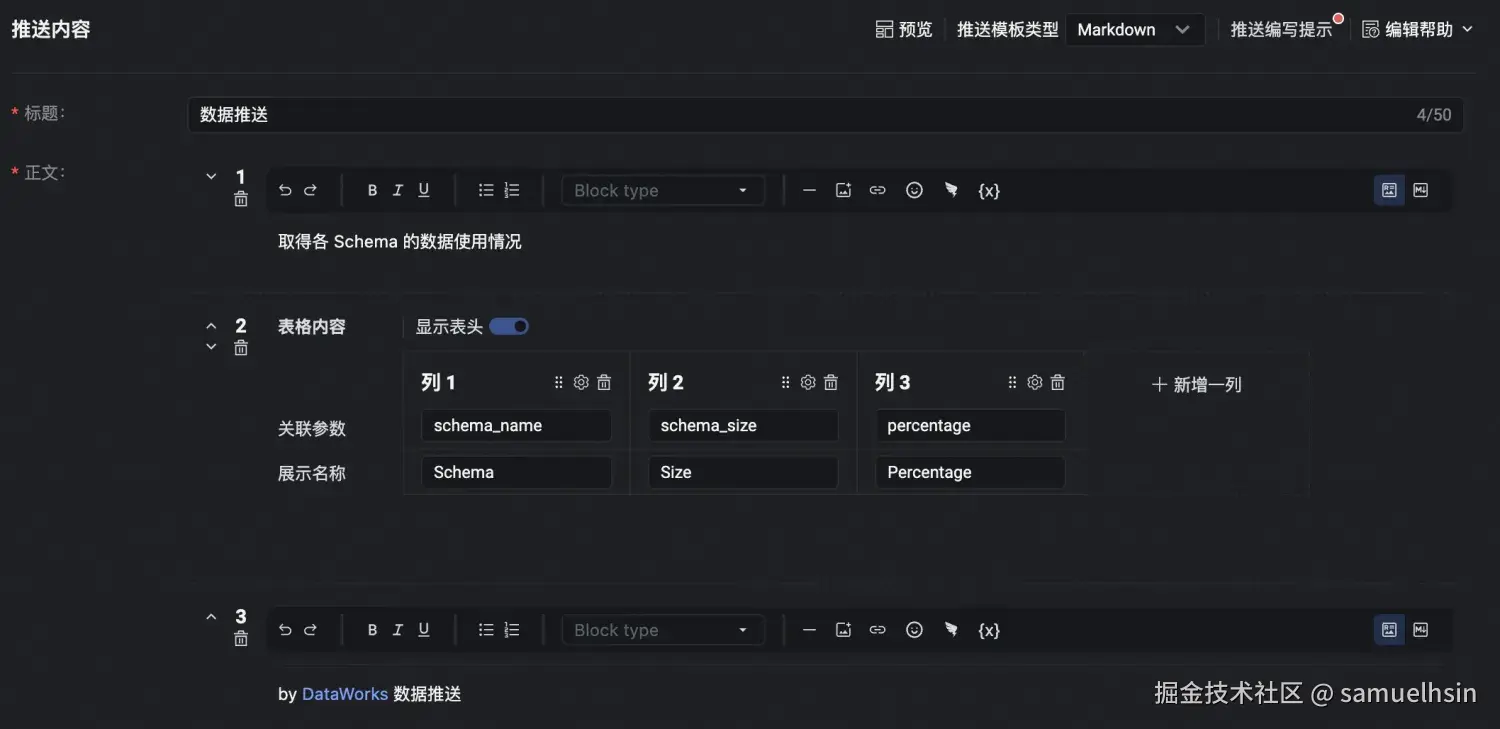Open DataWorks link in block 3
Viewport: 1500px width, 729px height.
click(345, 694)
